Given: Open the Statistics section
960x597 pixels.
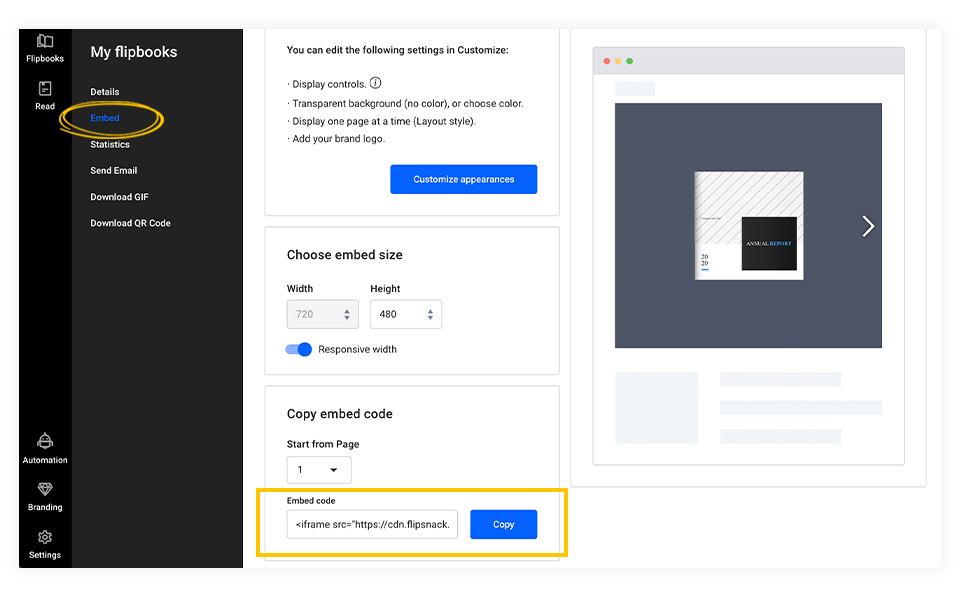Looking at the screenshot, I should coord(108,144).
